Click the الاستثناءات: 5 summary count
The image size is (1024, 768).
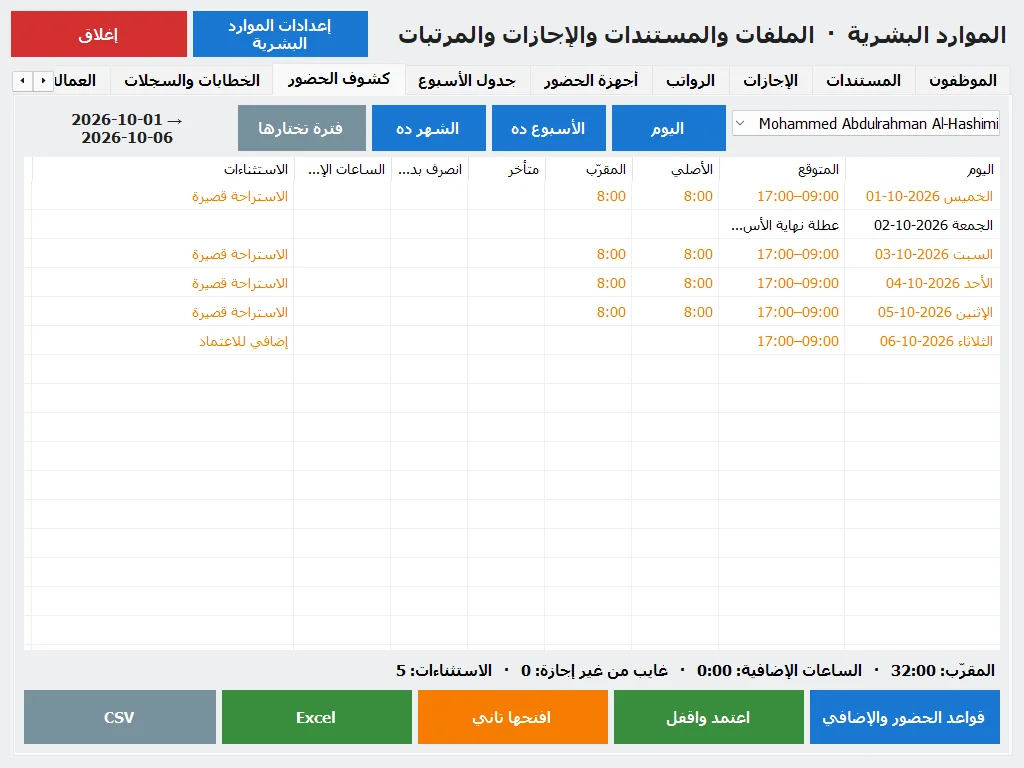pyautogui.click(x=444, y=670)
